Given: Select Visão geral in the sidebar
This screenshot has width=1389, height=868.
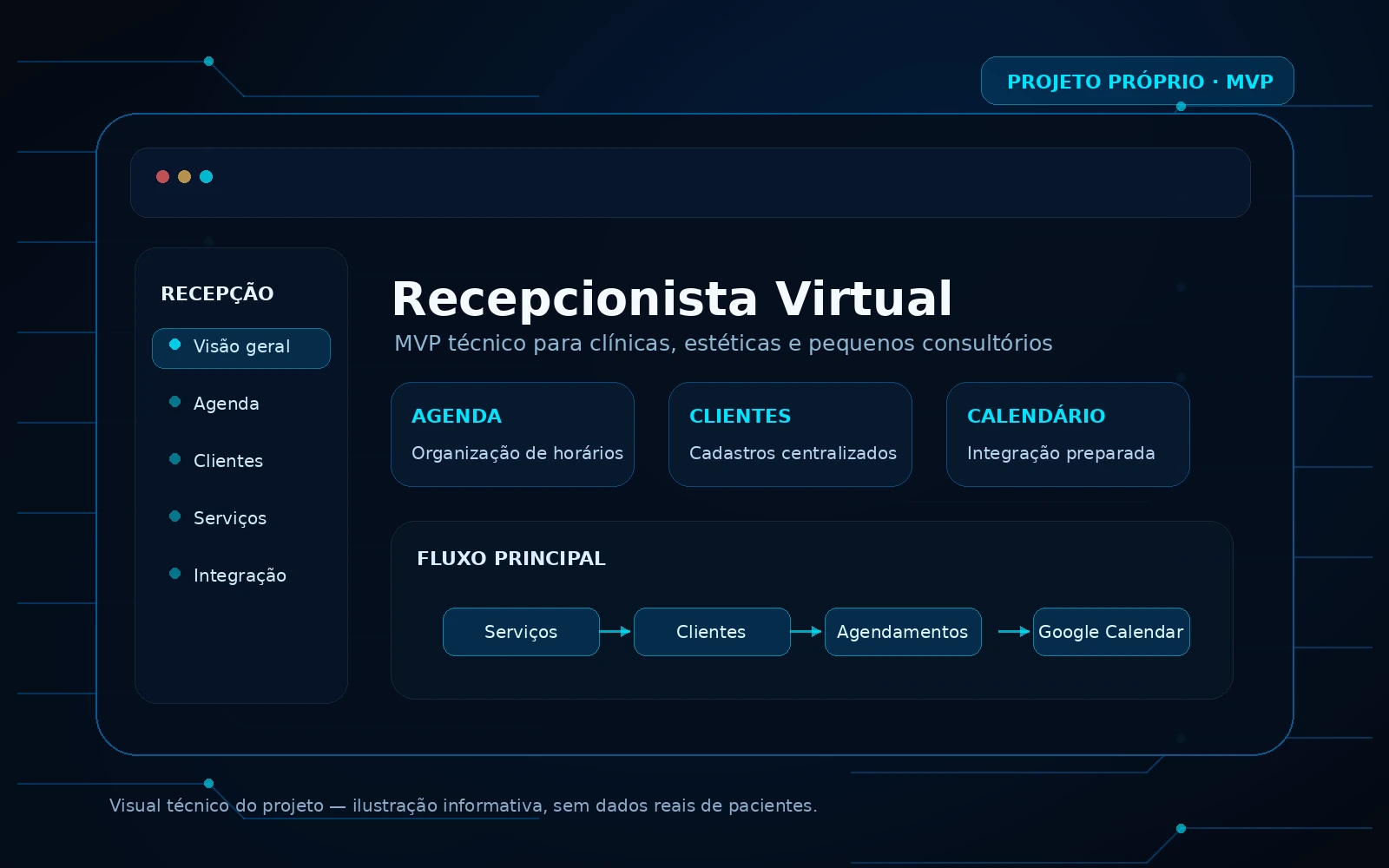Looking at the screenshot, I should click(241, 348).
